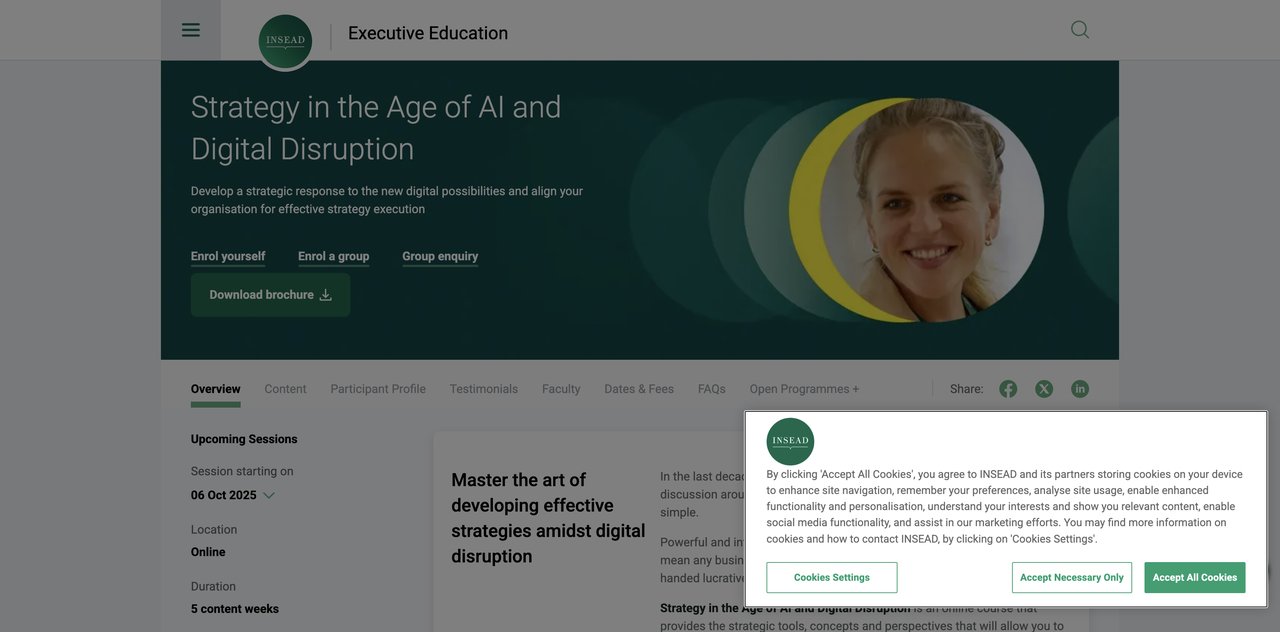The image size is (1280, 632).
Task: Share on Facebook icon
Action: [1008, 389]
